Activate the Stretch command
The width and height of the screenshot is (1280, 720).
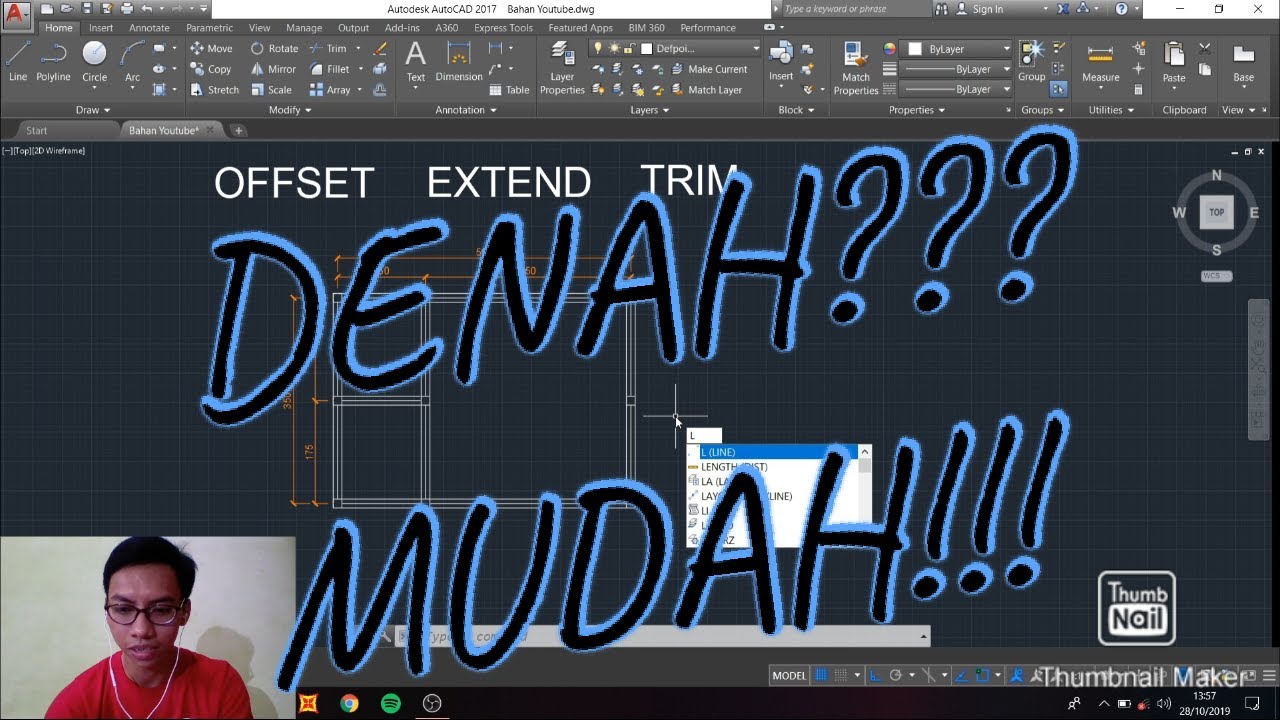[x=214, y=90]
